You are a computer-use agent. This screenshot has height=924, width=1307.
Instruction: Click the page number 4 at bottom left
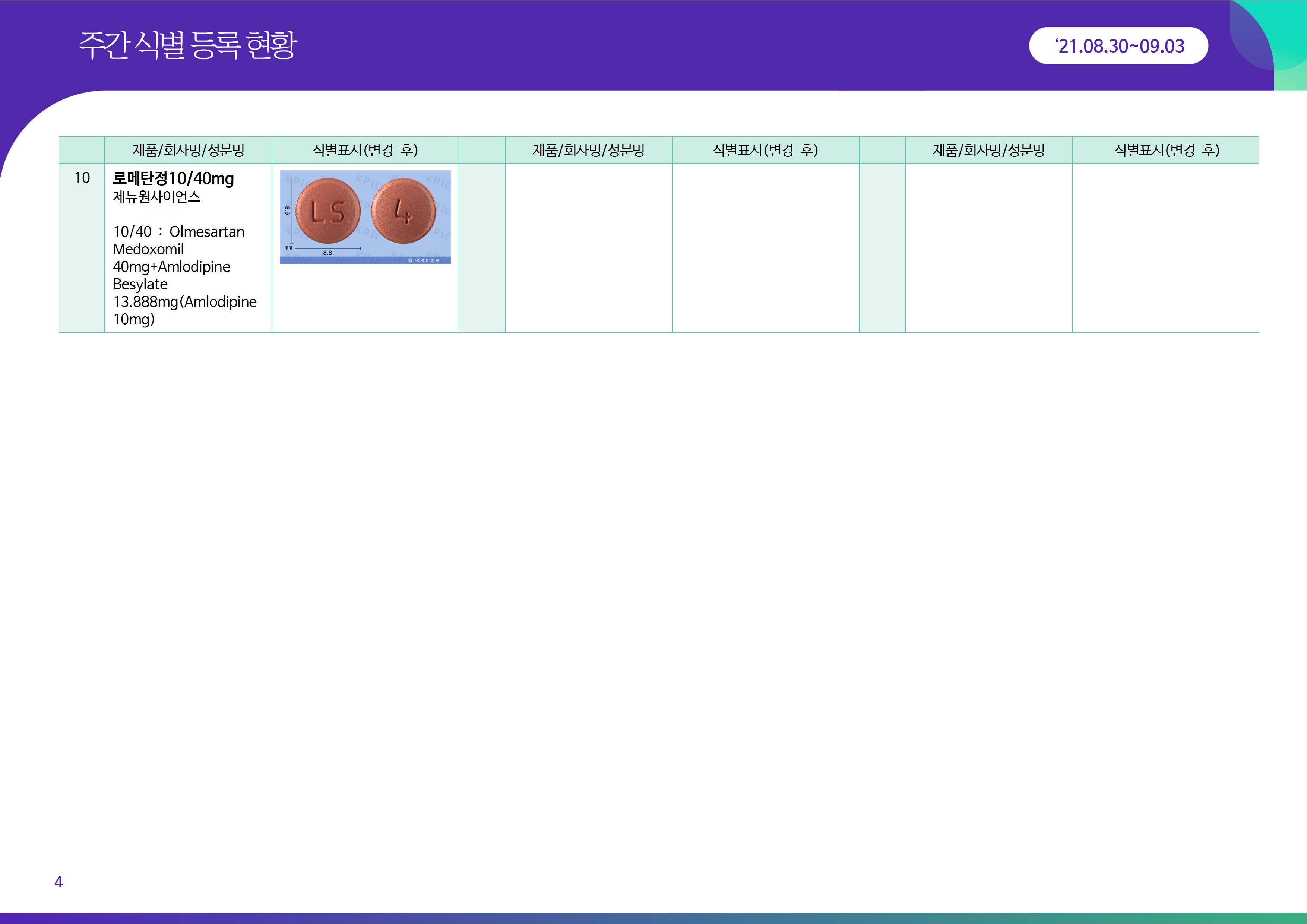(58, 882)
